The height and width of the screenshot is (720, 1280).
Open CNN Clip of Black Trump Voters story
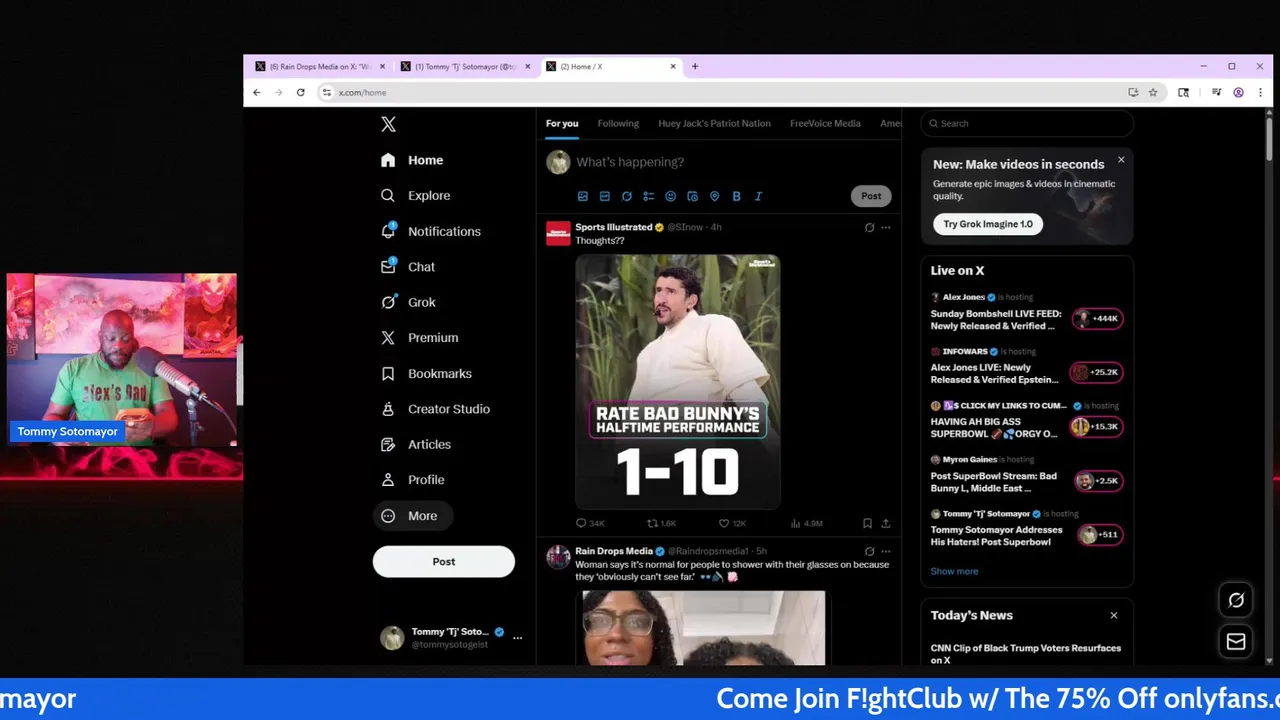[x=1026, y=654]
